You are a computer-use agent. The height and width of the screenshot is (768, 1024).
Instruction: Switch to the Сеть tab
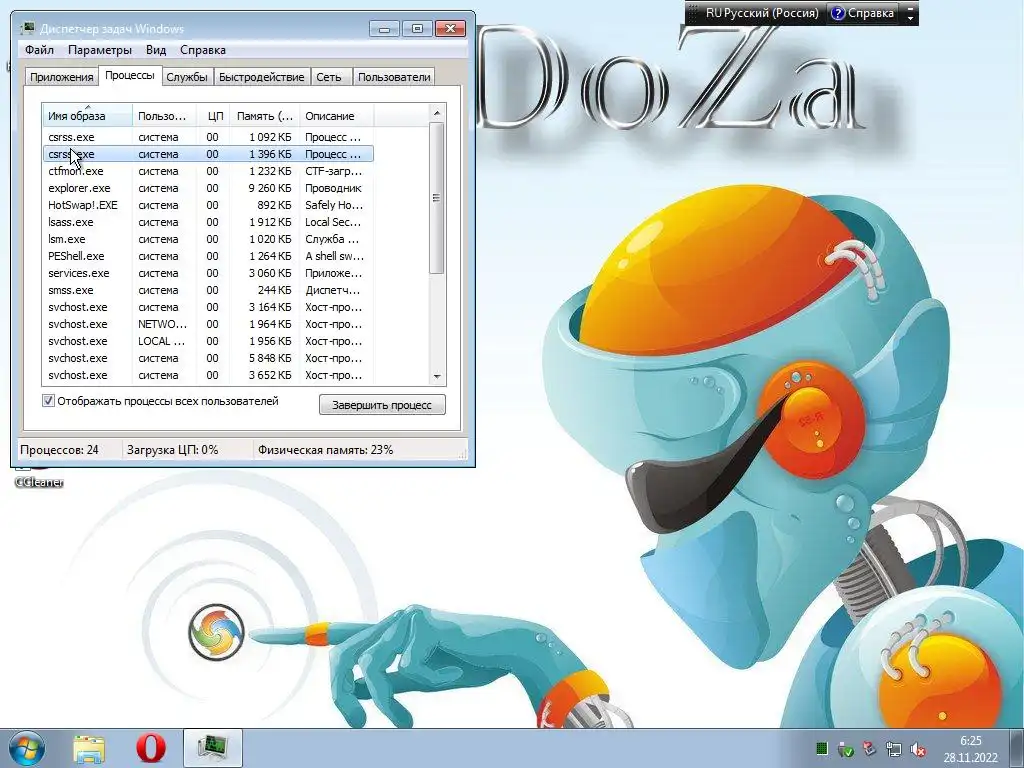click(329, 77)
